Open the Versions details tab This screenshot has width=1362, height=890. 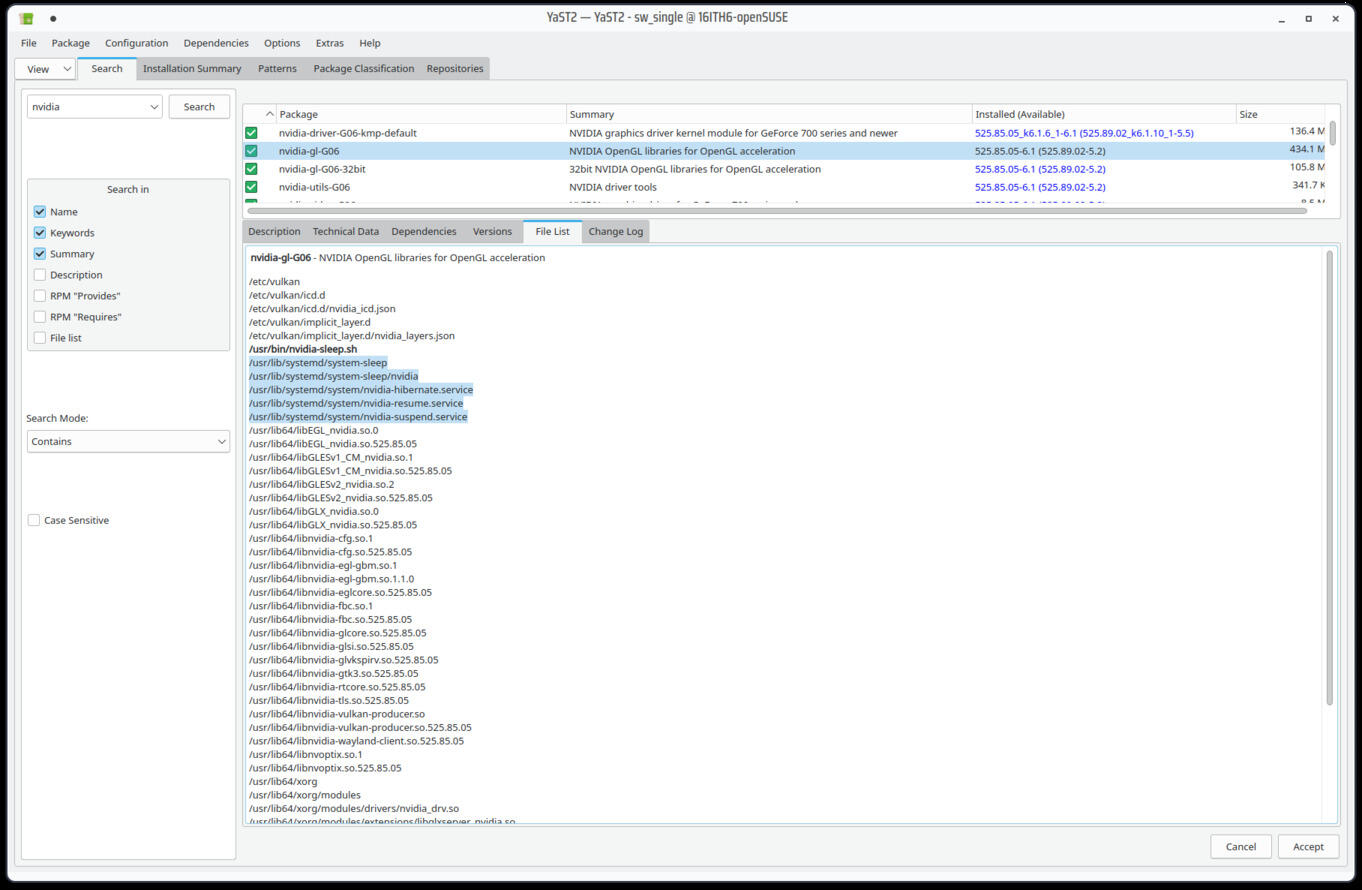coord(492,232)
